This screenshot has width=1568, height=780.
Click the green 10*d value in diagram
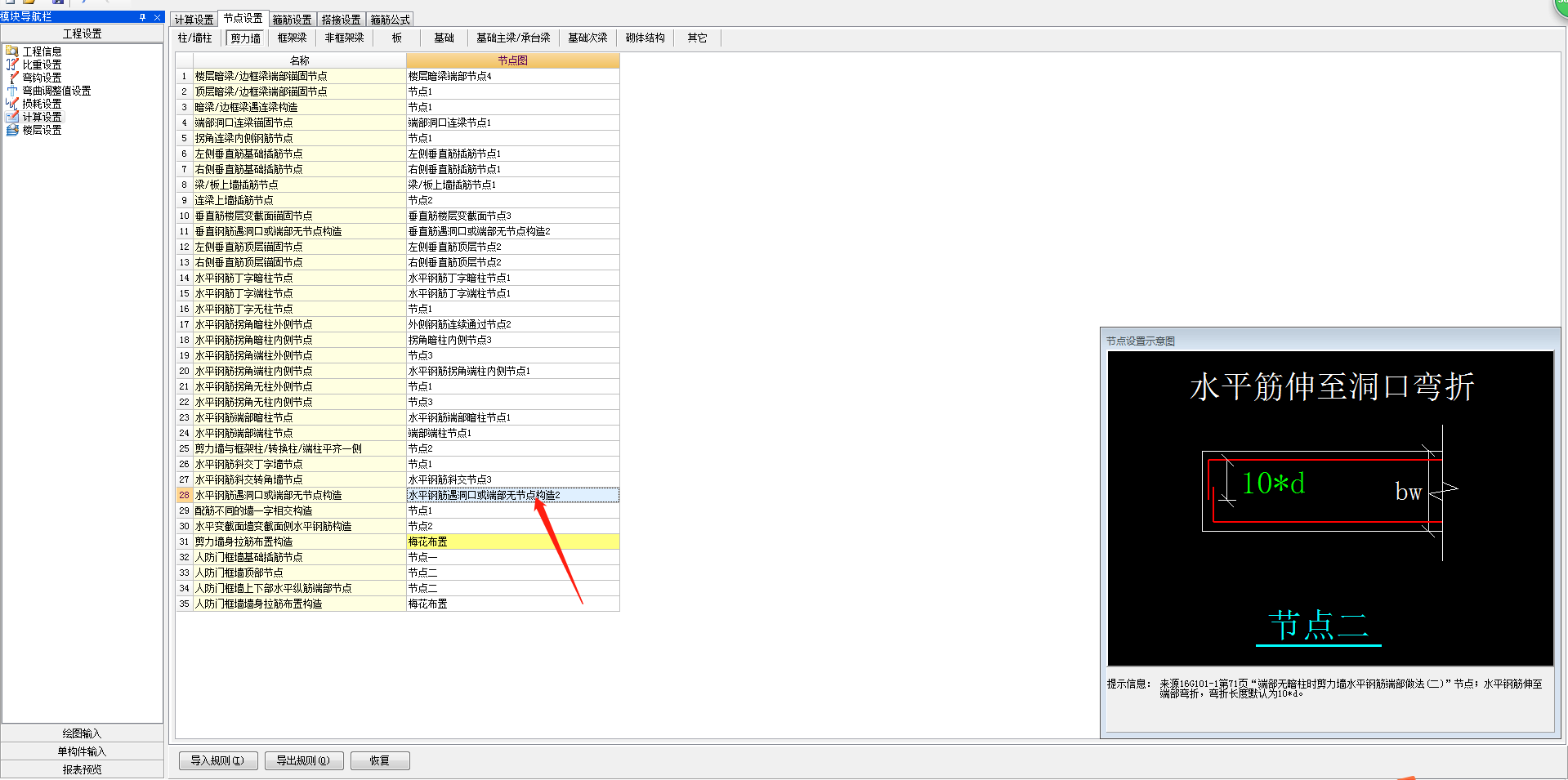point(1273,484)
